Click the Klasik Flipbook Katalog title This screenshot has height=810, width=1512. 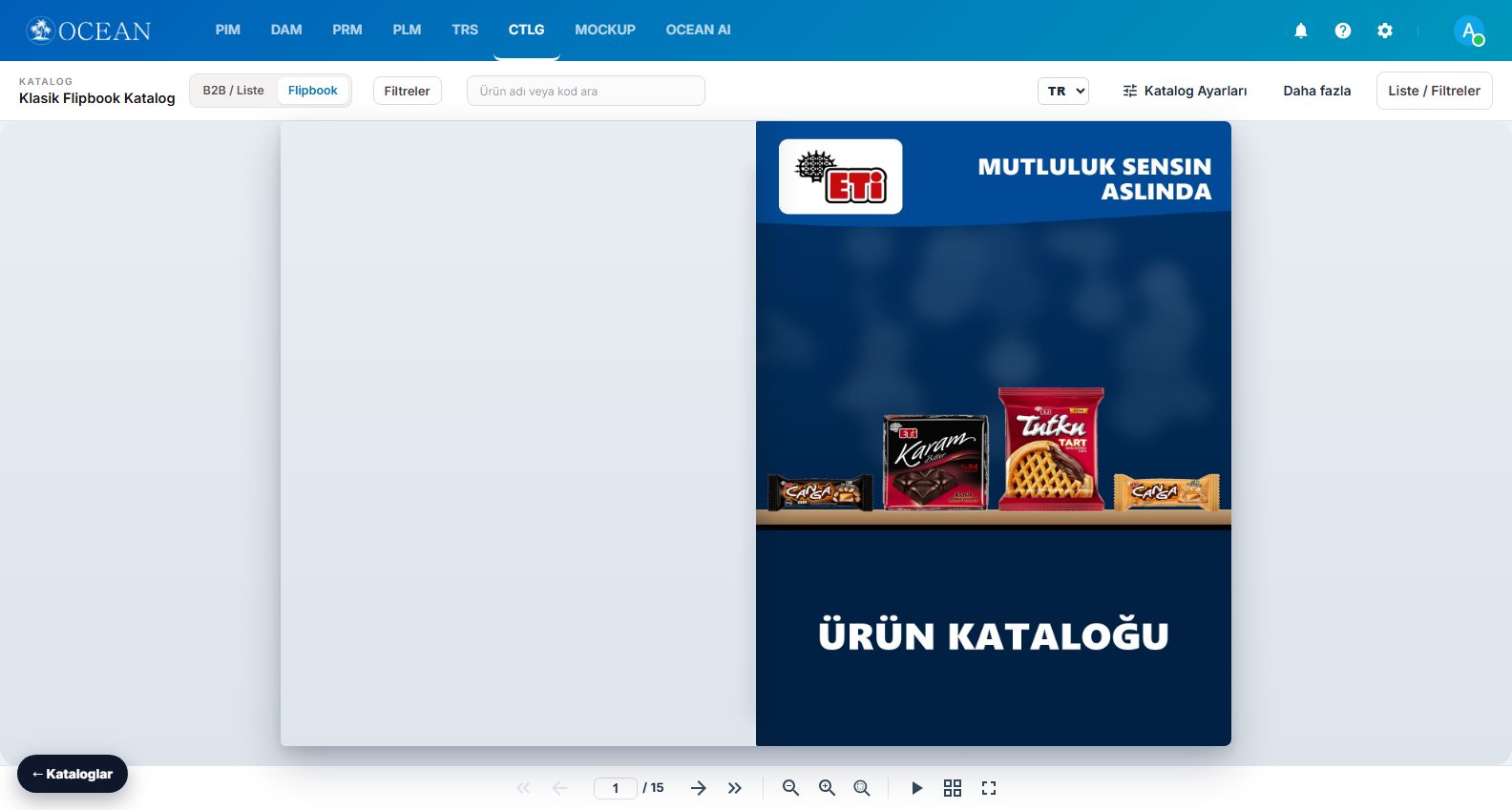tap(97, 98)
